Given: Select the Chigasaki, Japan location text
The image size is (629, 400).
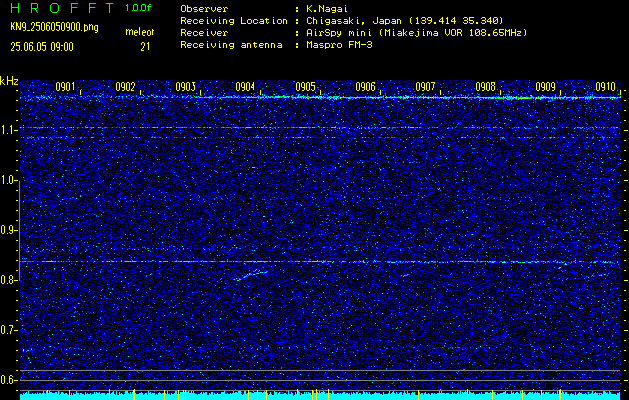Looking at the screenshot, I should [404, 21].
